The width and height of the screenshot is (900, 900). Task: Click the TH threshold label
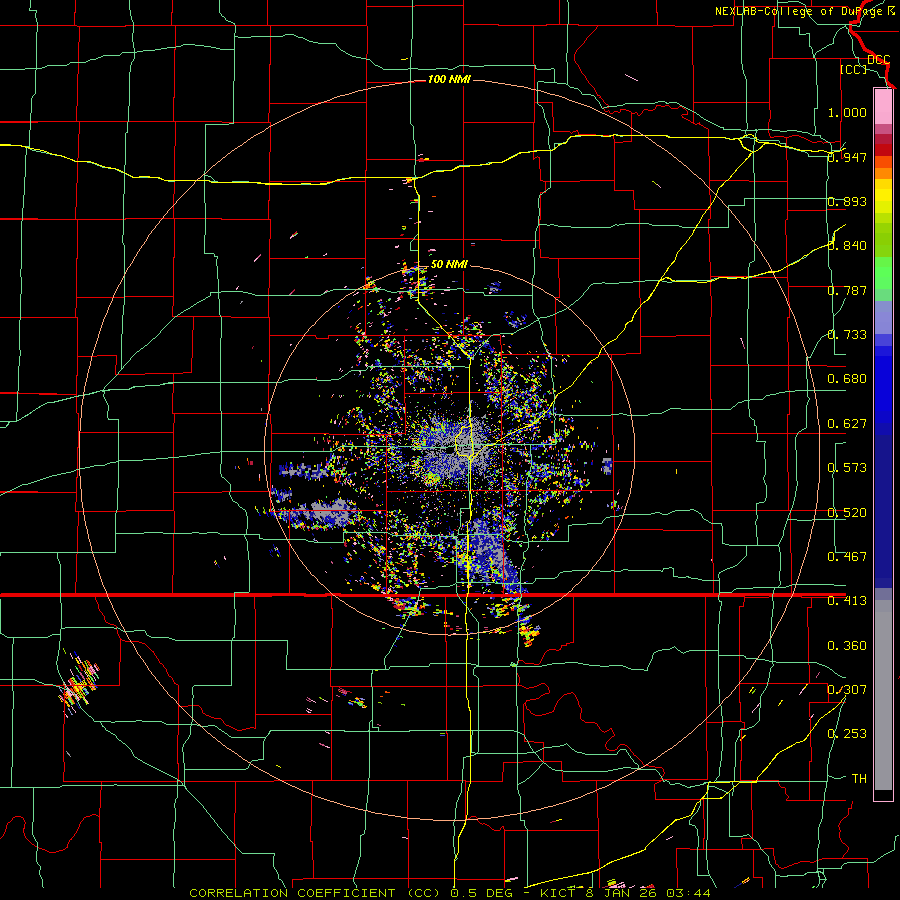point(859,779)
